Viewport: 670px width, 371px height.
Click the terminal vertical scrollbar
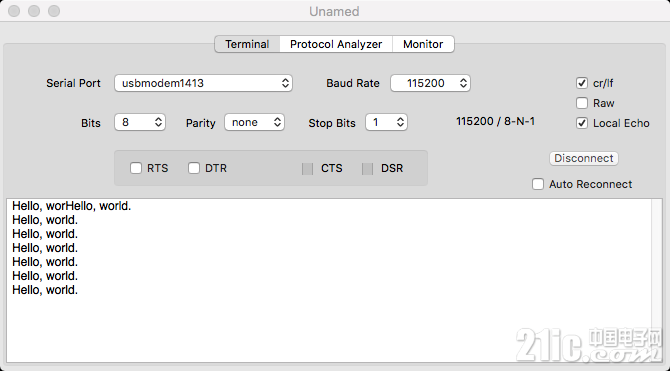[657, 280]
